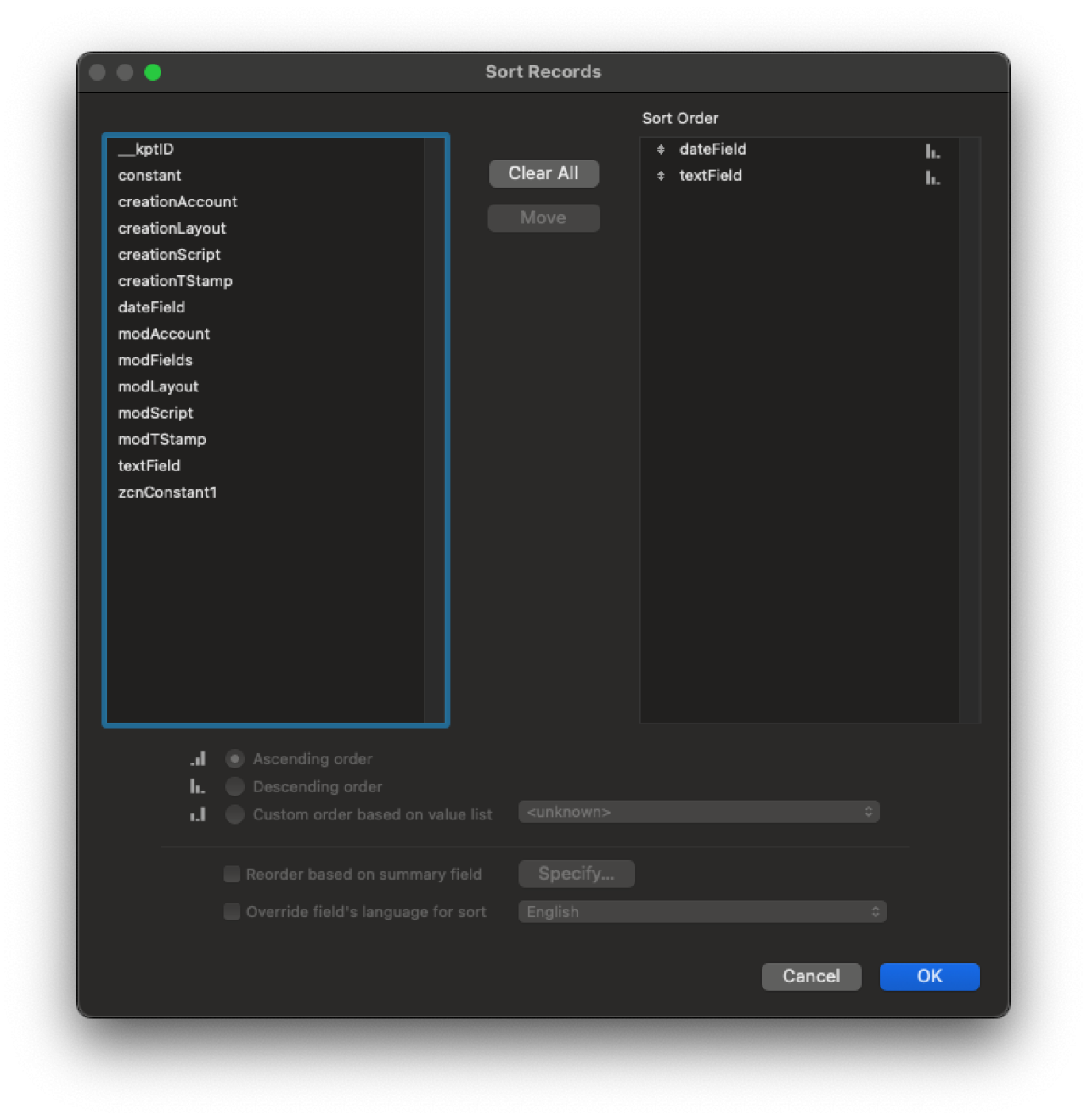Viewport: 1087px width, 1120px height.
Task: Open the value list dropdown showing unknown
Action: click(x=699, y=812)
